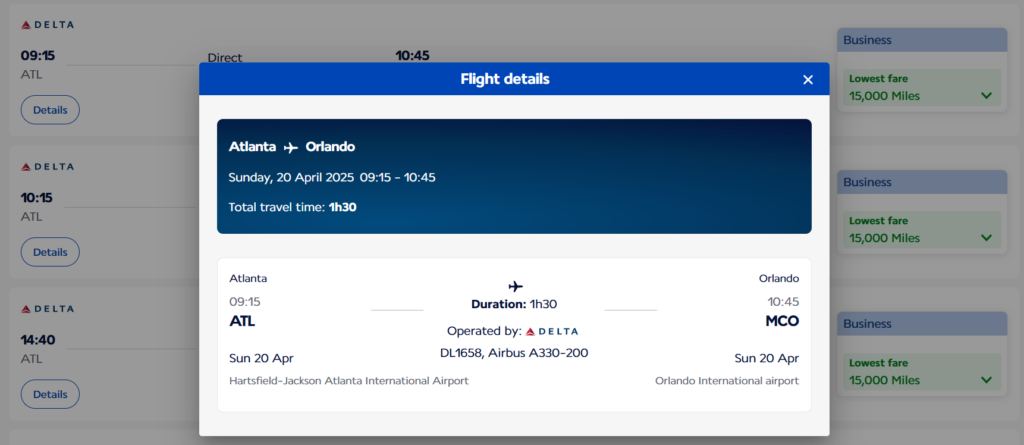Open Details for the 14:40 flight
This screenshot has height=445, width=1024.
tap(50, 394)
